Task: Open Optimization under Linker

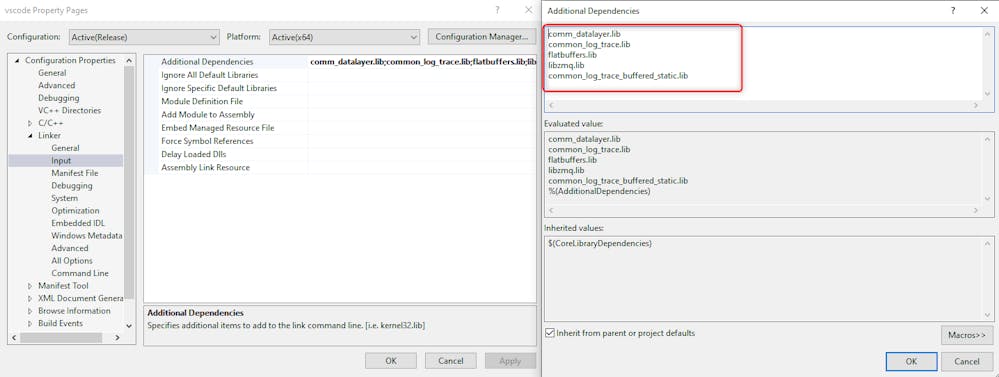Action: pos(75,211)
